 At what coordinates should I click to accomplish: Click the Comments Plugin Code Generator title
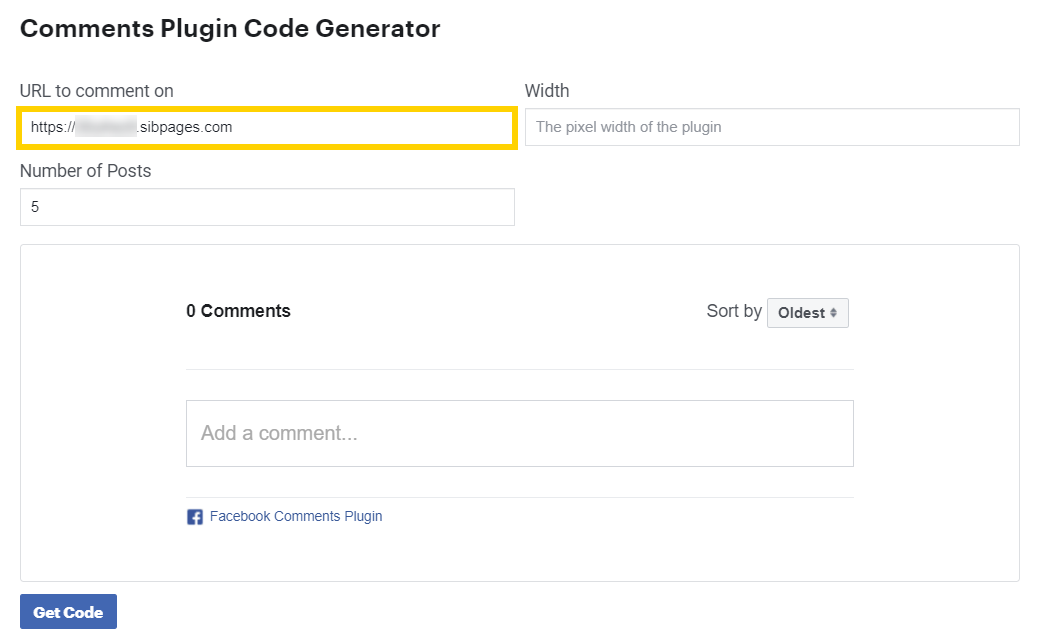click(x=231, y=28)
